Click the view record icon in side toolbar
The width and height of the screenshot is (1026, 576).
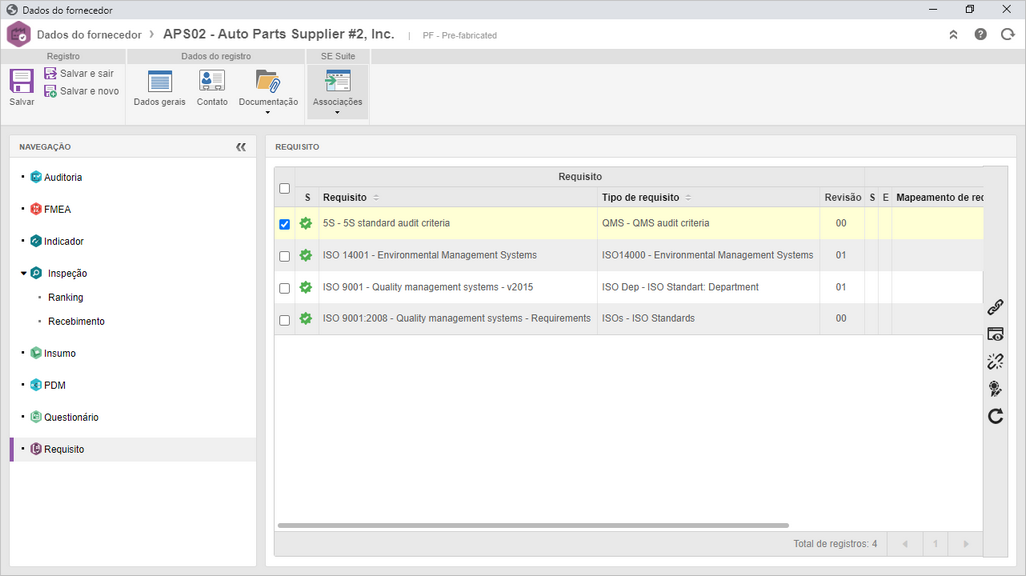click(995, 334)
